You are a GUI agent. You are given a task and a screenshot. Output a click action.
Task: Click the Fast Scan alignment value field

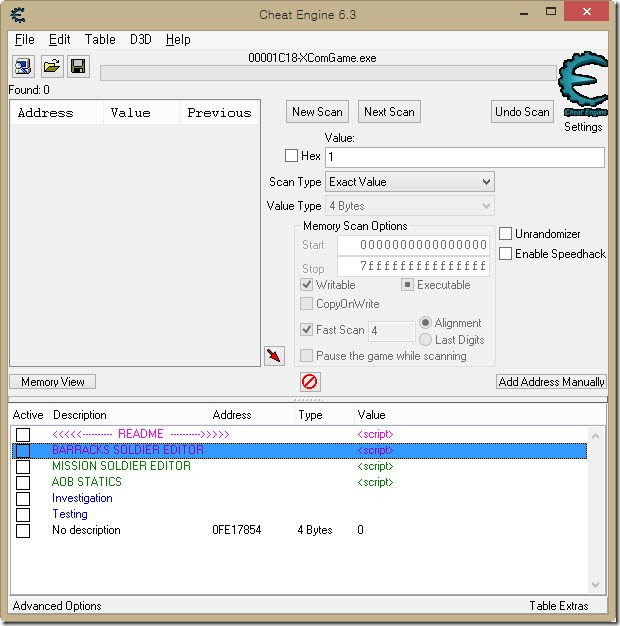(x=391, y=331)
